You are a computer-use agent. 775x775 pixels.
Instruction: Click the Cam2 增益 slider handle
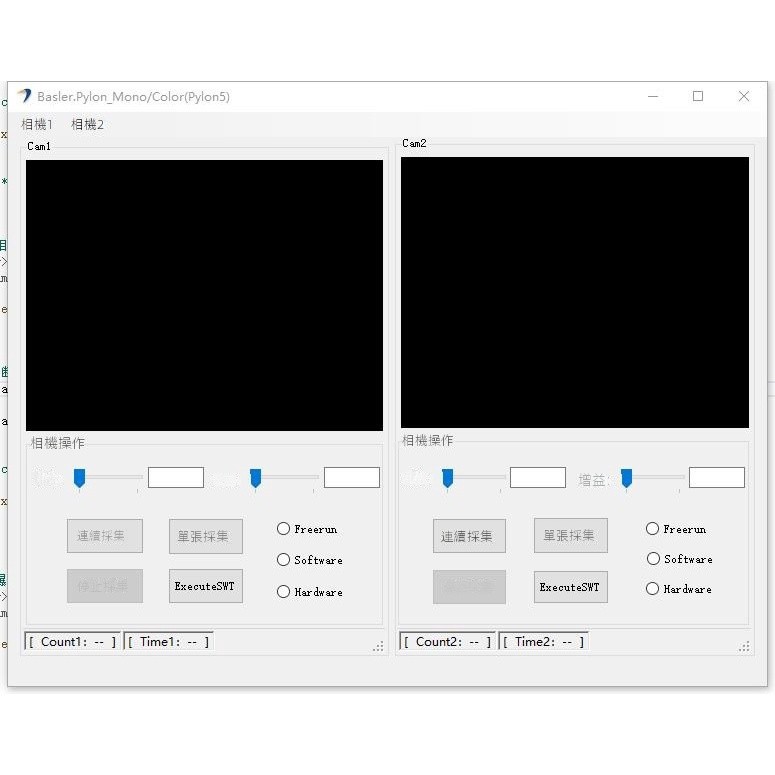coord(627,478)
